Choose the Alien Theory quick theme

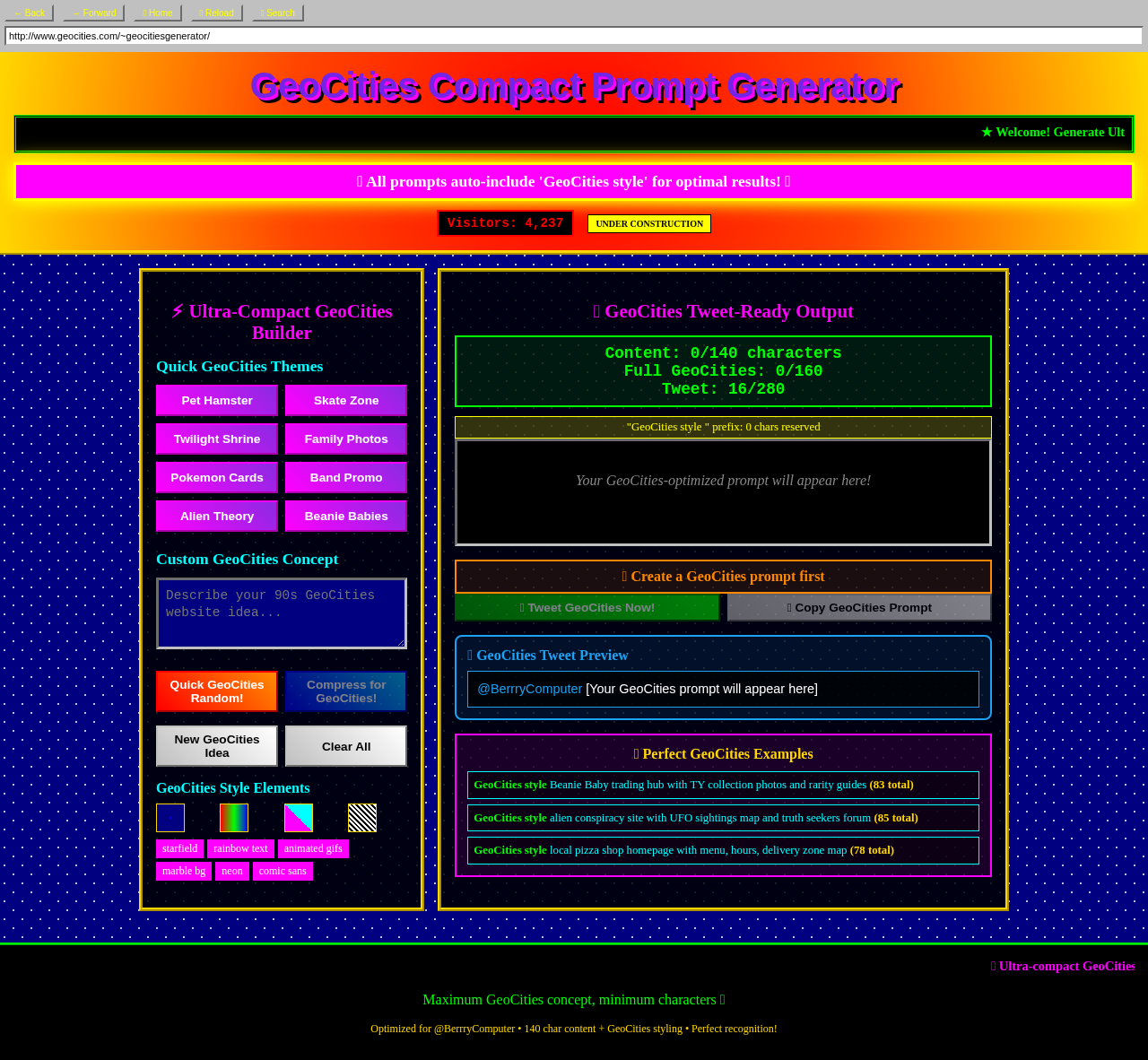click(216, 517)
